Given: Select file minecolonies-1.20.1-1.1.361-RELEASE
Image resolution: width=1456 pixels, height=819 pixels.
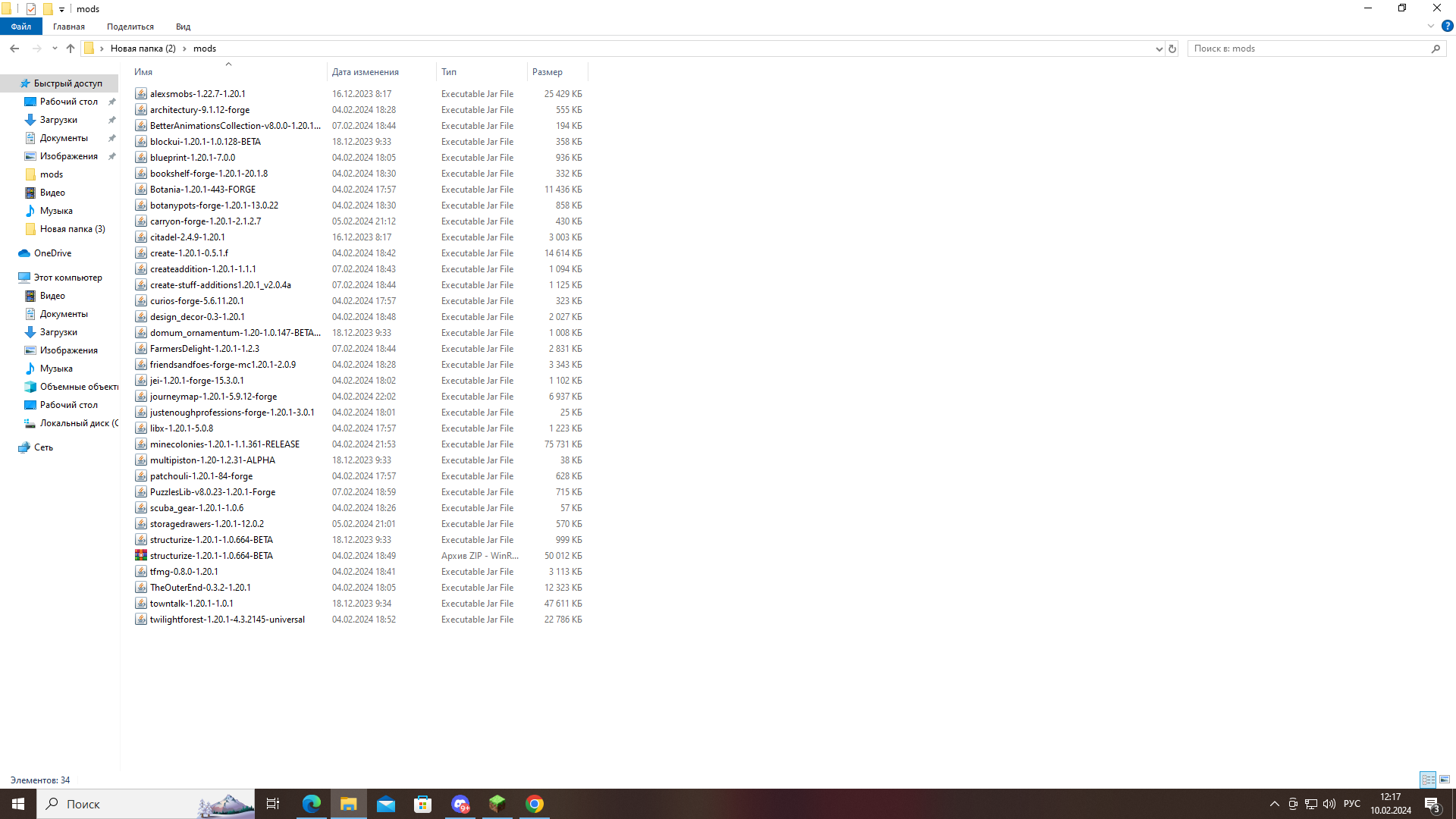Looking at the screenshot, I should (x=224, y=444).
